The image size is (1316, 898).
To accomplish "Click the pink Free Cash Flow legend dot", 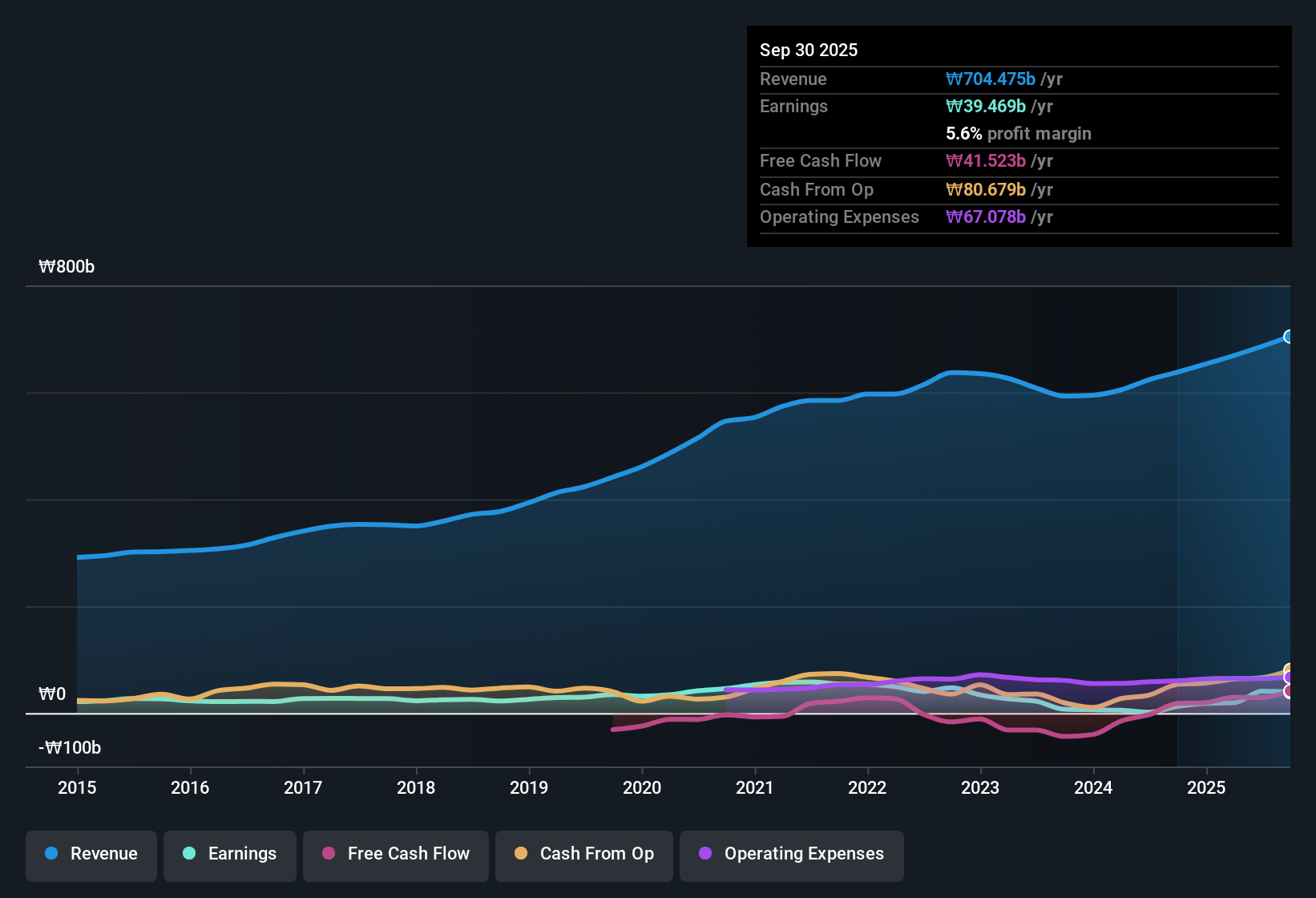I will pos(327,854).
